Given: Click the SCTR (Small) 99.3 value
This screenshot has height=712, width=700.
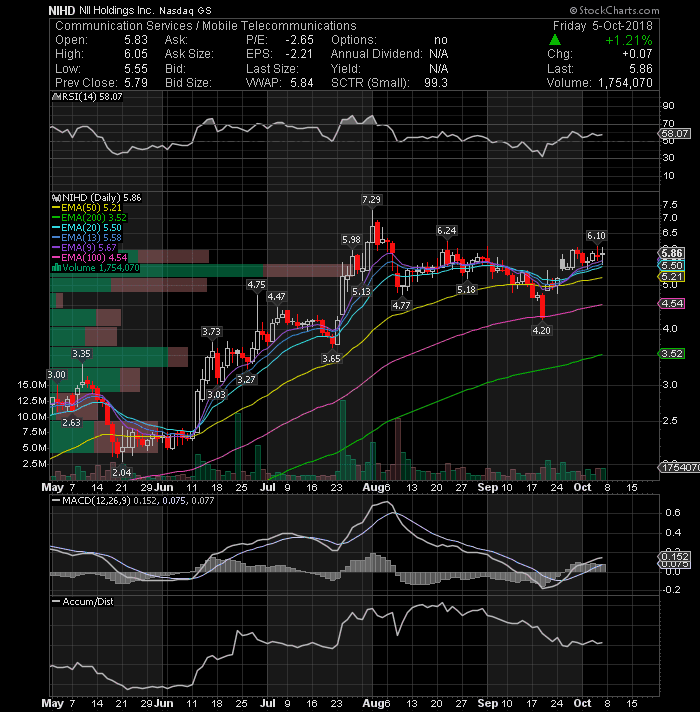Looking at the screenshot, I should point(436,83).
